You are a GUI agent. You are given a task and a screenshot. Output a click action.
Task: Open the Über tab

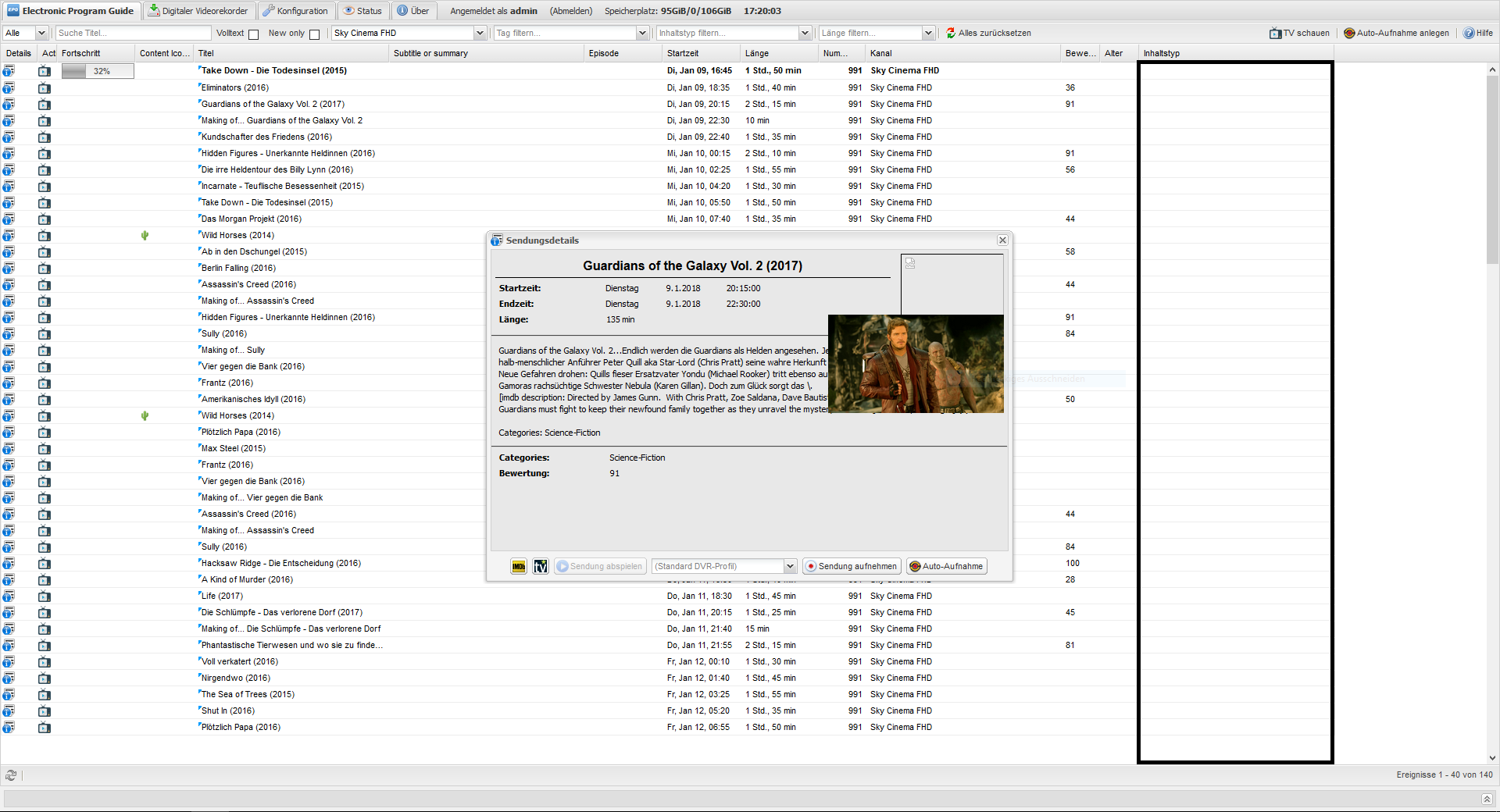coord(412,11)
